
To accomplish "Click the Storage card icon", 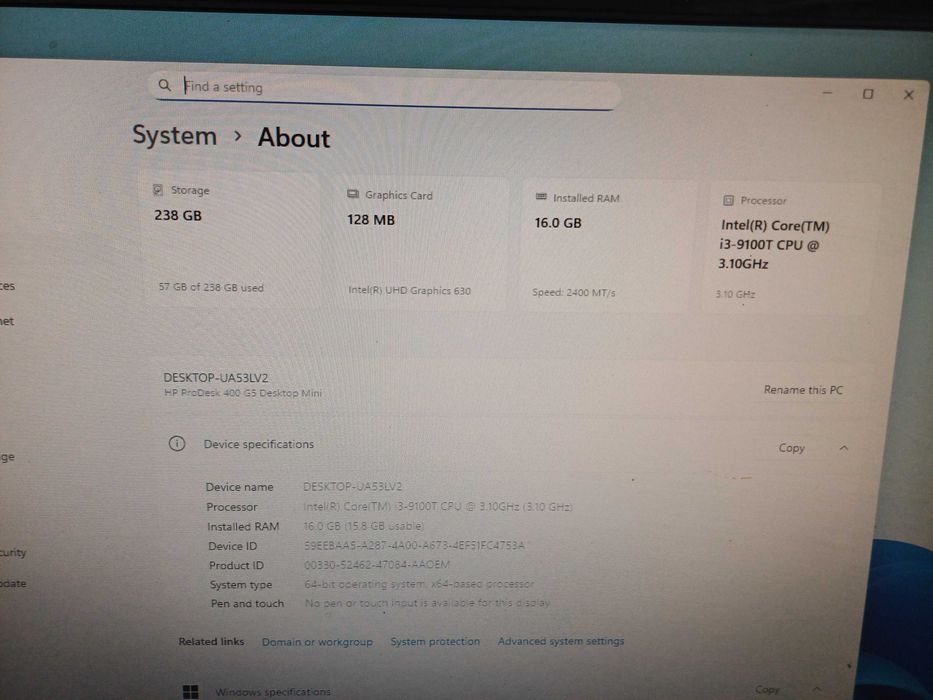I will coord(158,190).
